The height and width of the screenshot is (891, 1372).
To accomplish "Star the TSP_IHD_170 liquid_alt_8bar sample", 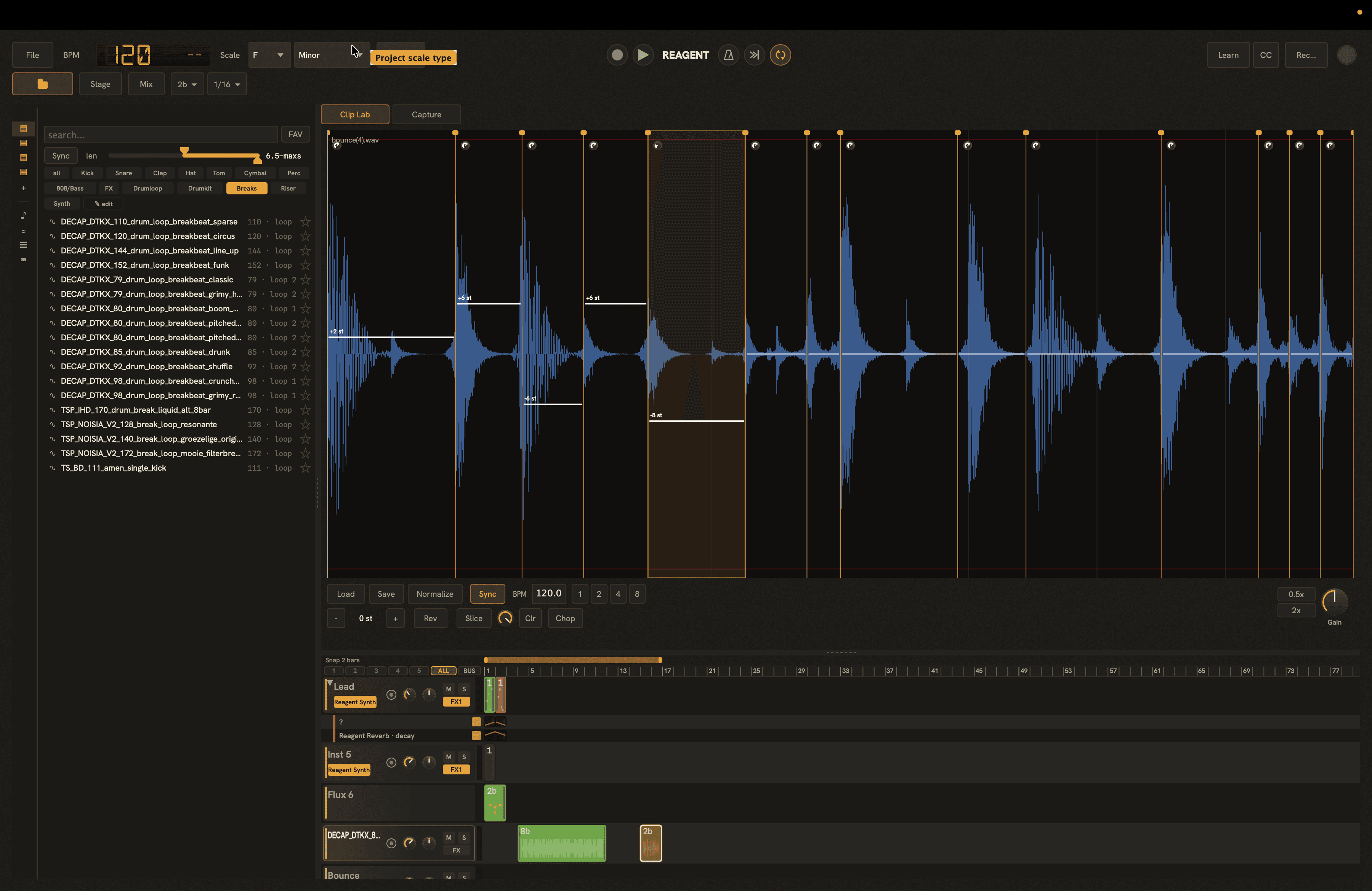I will click(306, 410).
